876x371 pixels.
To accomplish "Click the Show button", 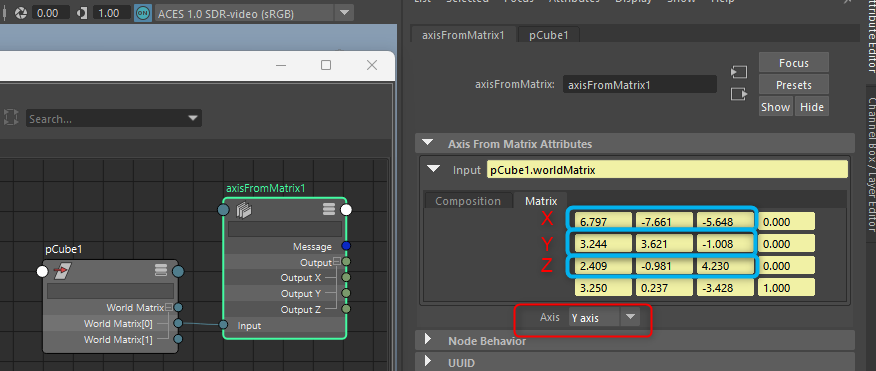I will [x=775, y=107].
